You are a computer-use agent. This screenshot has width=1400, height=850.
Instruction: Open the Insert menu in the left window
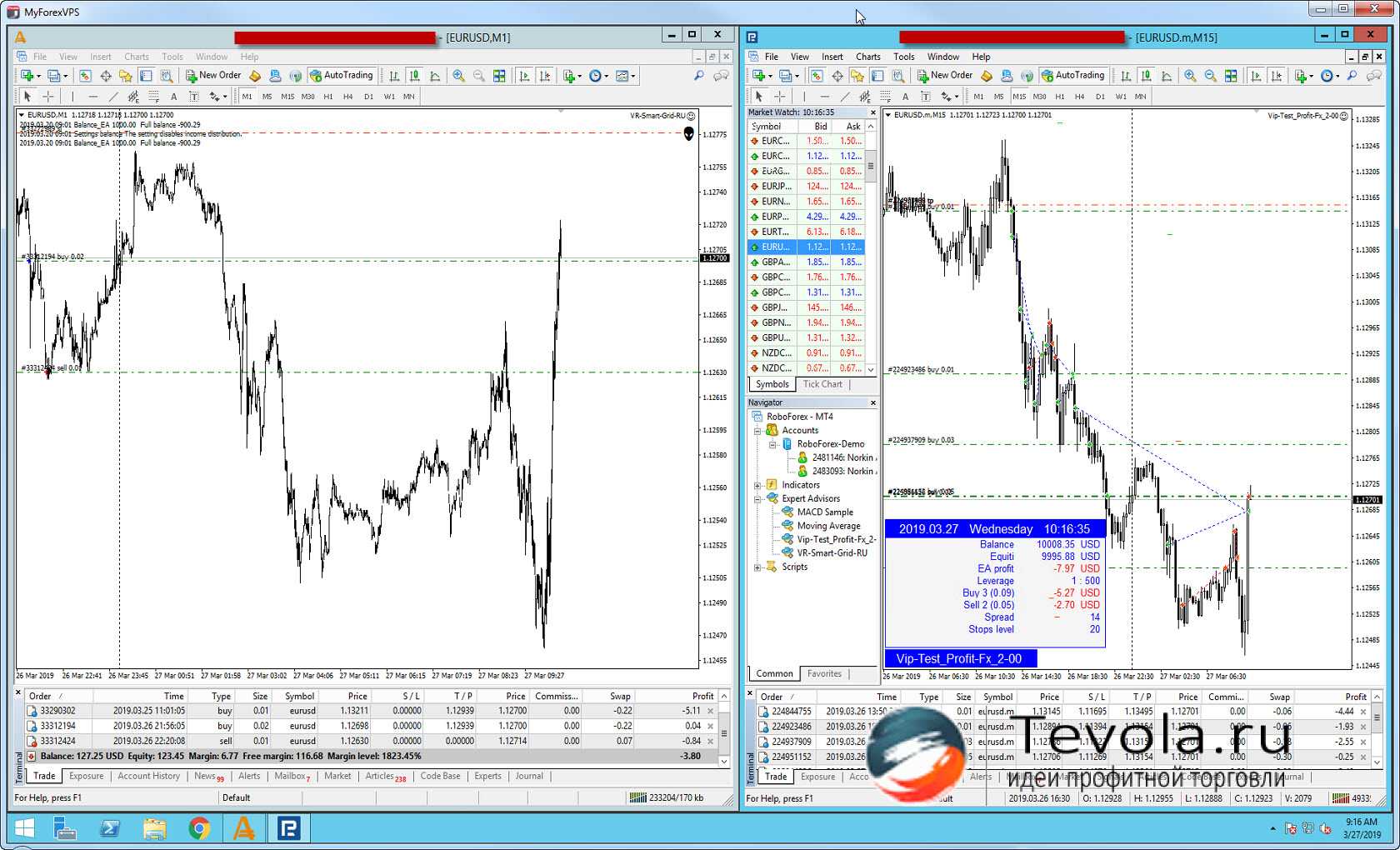click(x=101, y=57)
